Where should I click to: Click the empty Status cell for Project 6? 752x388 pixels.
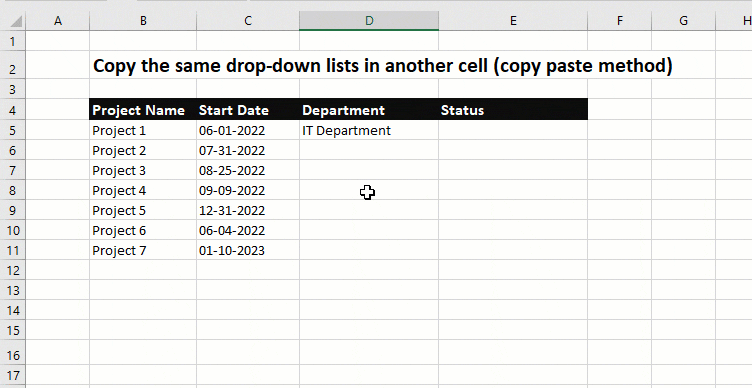pyautogui.click(x=513, y=231)
